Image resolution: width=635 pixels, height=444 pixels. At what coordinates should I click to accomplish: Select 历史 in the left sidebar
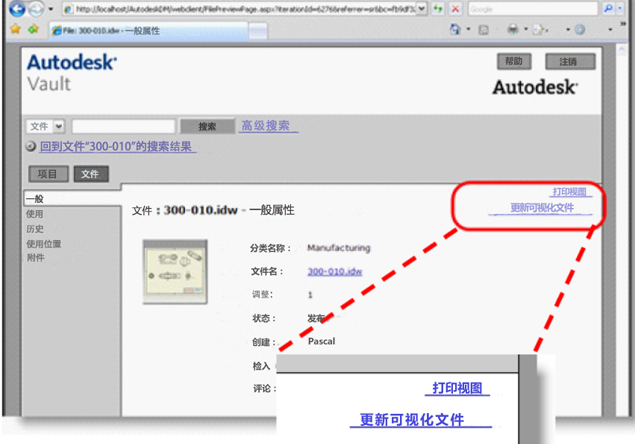click(35, 229)
